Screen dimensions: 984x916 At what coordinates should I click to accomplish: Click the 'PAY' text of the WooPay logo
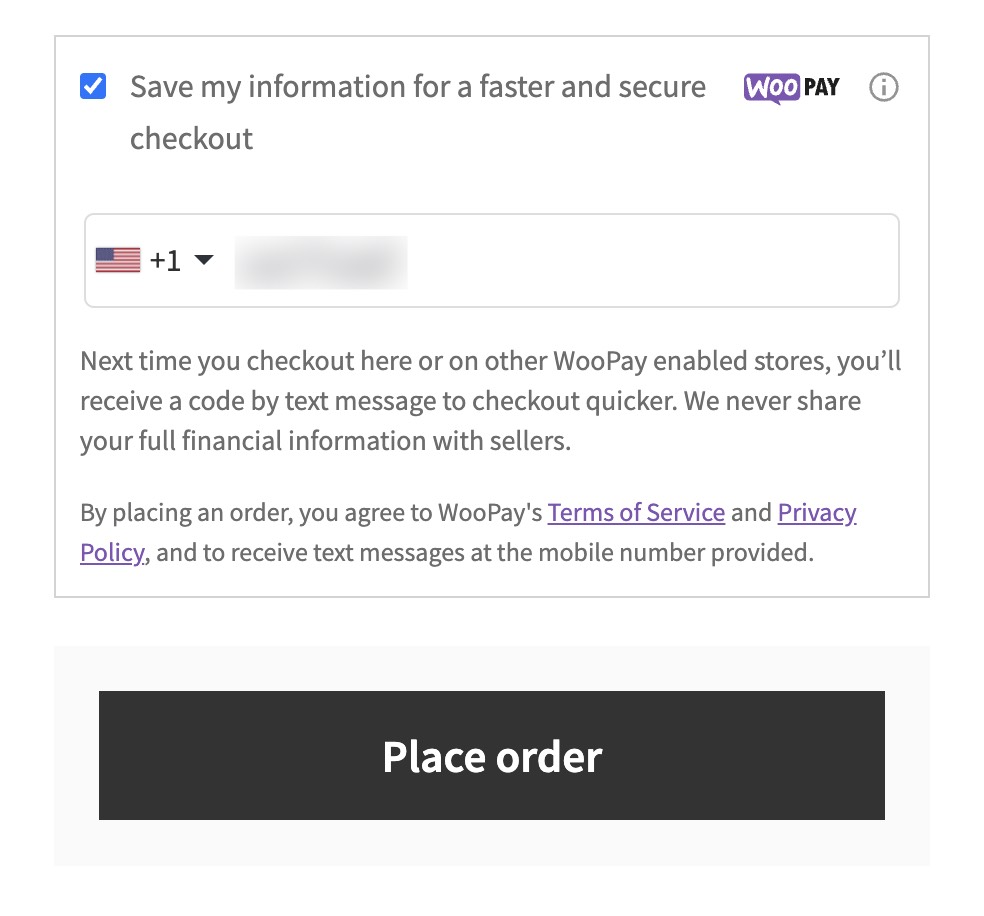click(x=822, y=88)
